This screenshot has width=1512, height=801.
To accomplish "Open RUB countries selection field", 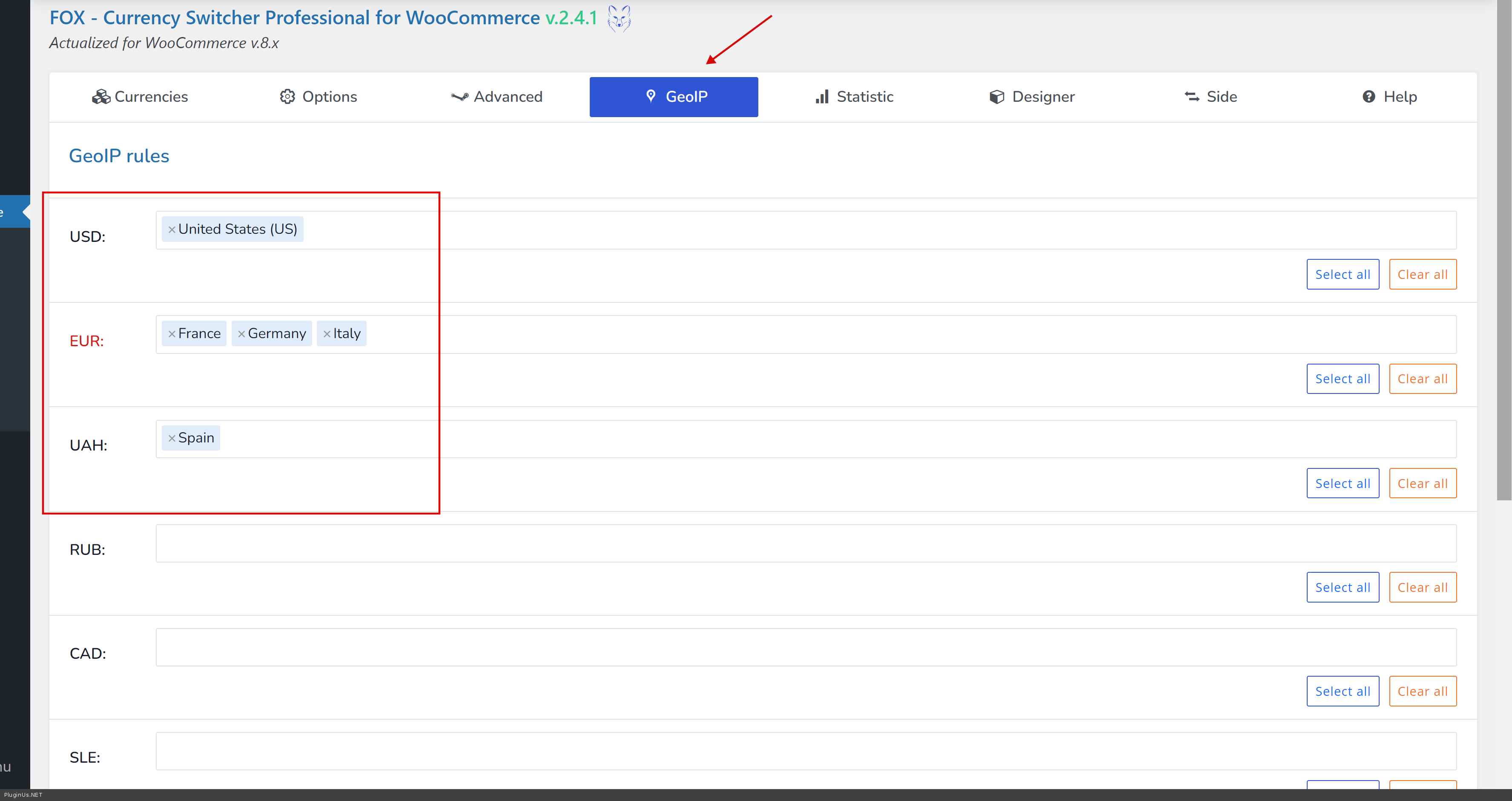I will click(805, 543).
